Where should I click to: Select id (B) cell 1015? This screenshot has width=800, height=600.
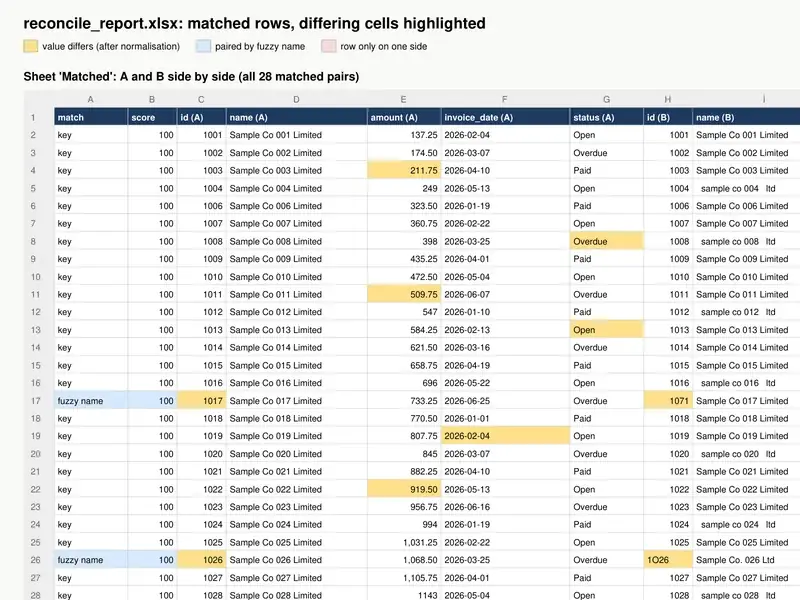(668, 365)
